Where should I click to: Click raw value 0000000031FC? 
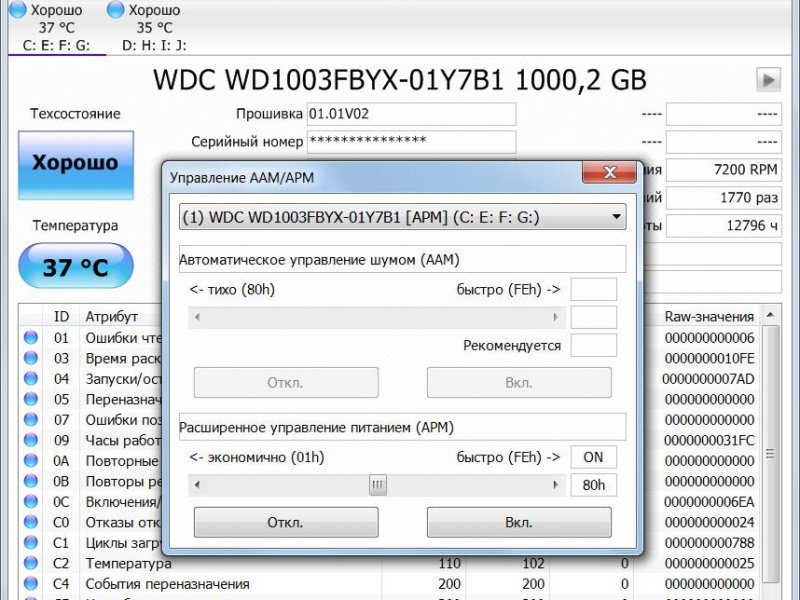[x=709, y=440]
